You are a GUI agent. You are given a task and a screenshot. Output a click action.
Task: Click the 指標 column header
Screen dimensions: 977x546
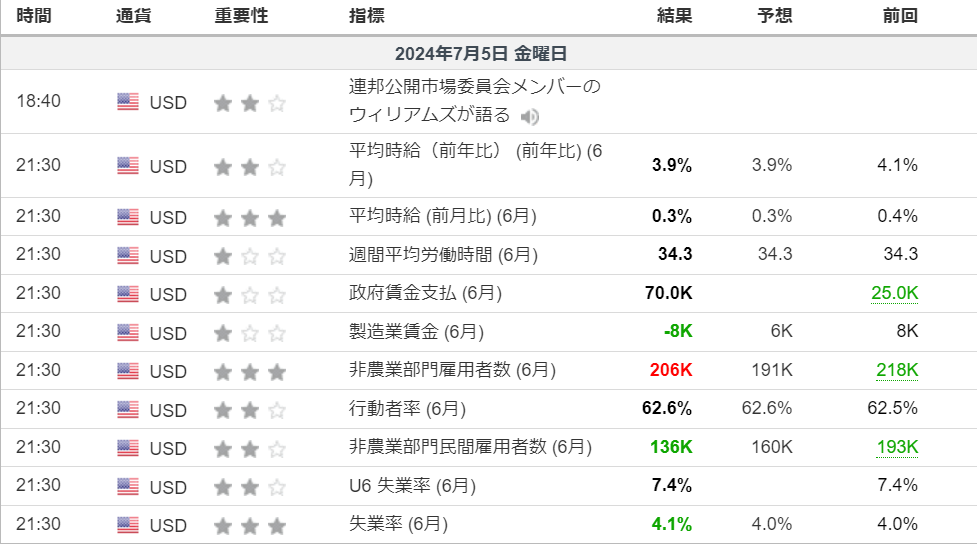pyautogui.click(x=366, y=17)
